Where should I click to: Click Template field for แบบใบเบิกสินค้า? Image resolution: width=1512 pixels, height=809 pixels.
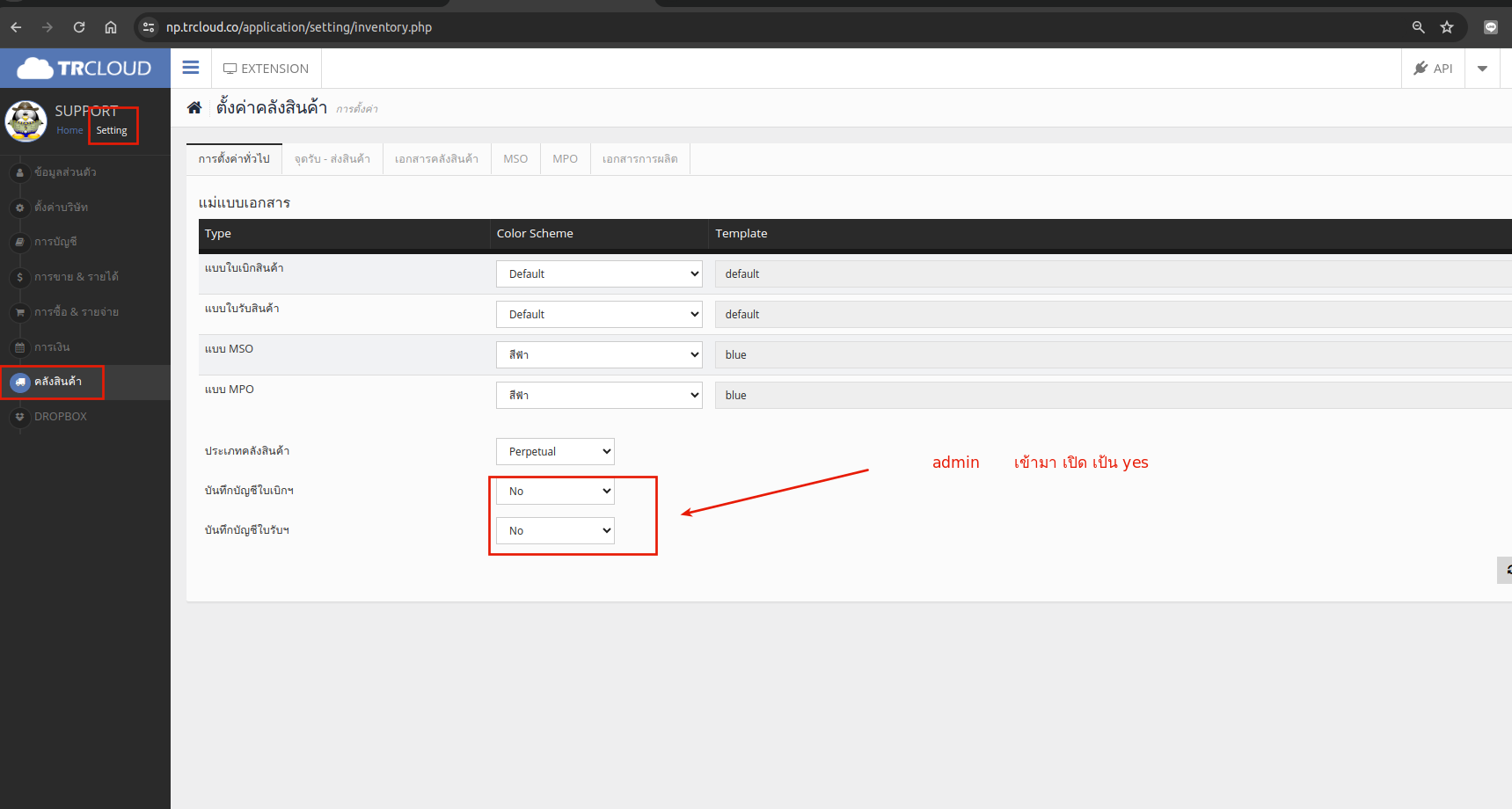pyautogui.click(x=1113, y=273)
